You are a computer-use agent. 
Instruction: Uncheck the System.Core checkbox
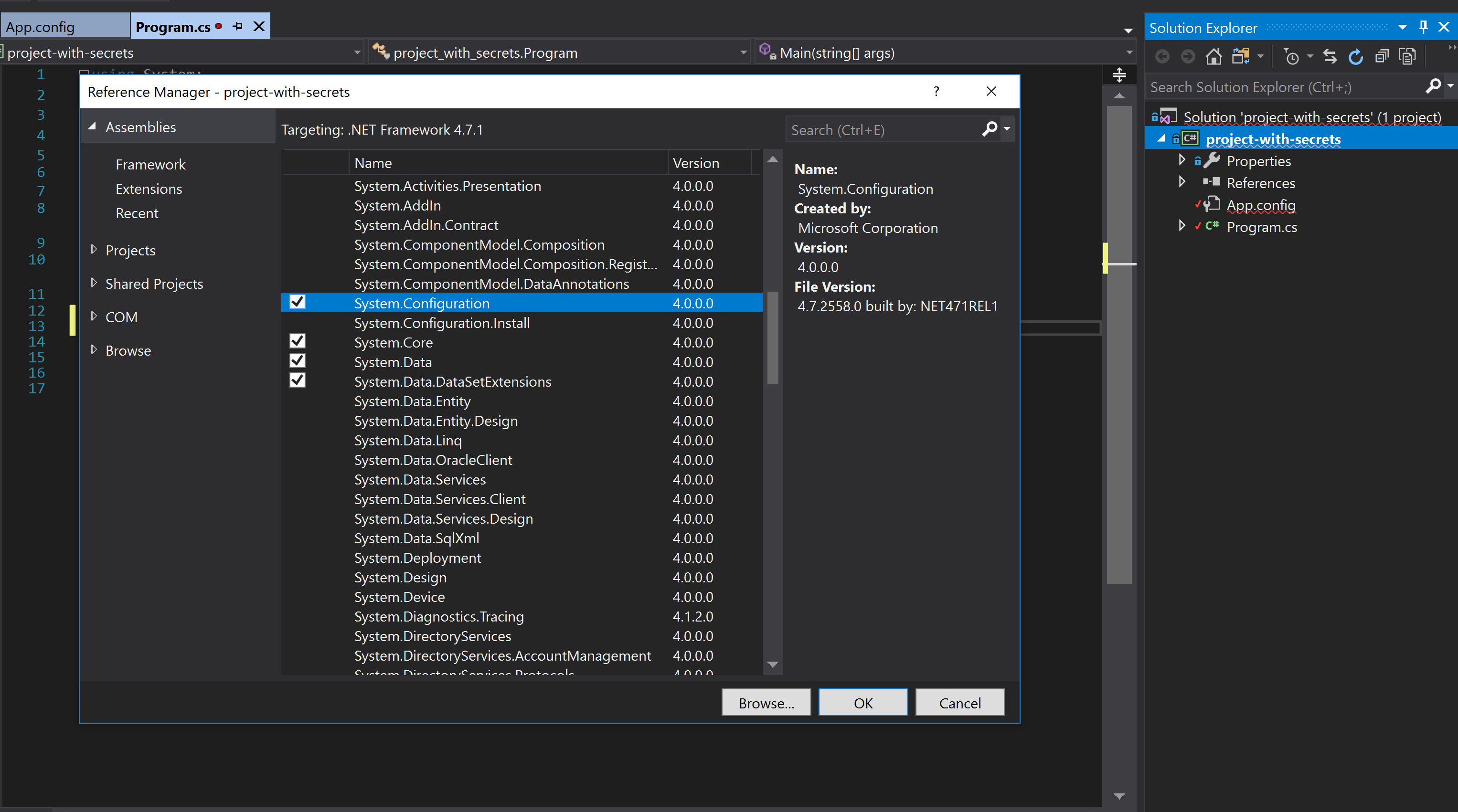click(x=297, y=341)
